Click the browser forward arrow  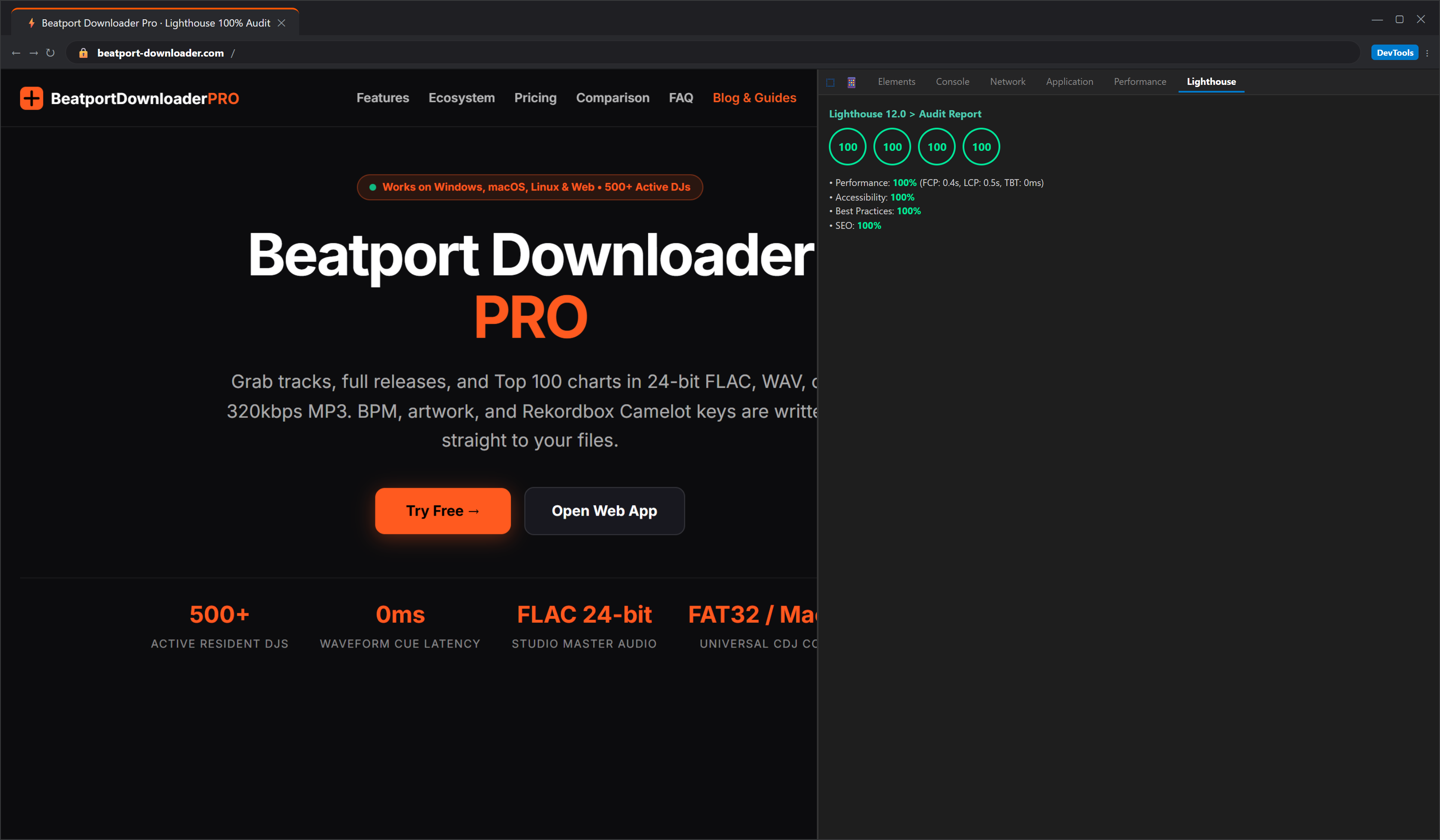coord(34,53)
